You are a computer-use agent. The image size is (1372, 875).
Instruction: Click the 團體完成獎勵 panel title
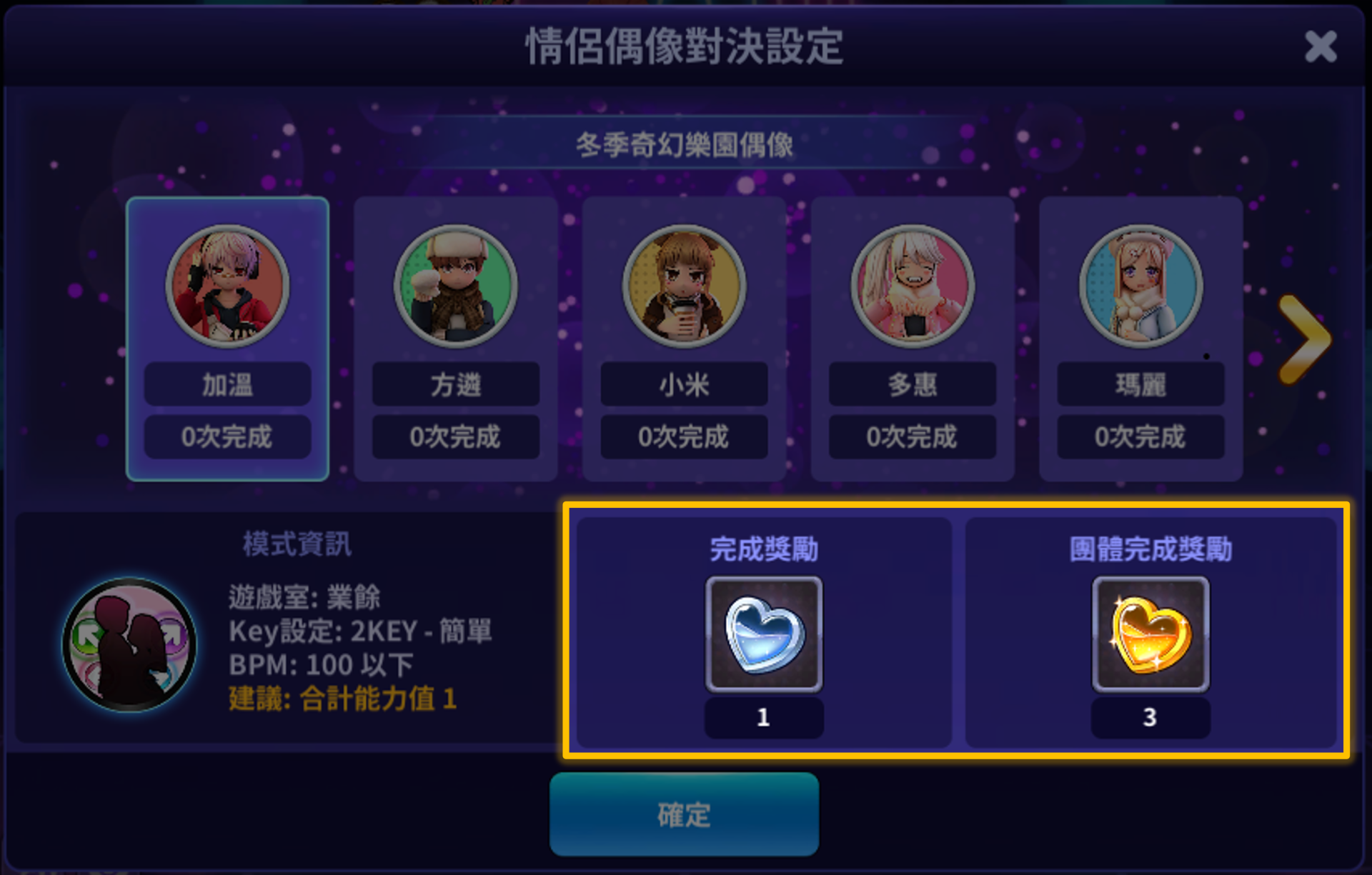point(1150,549)
